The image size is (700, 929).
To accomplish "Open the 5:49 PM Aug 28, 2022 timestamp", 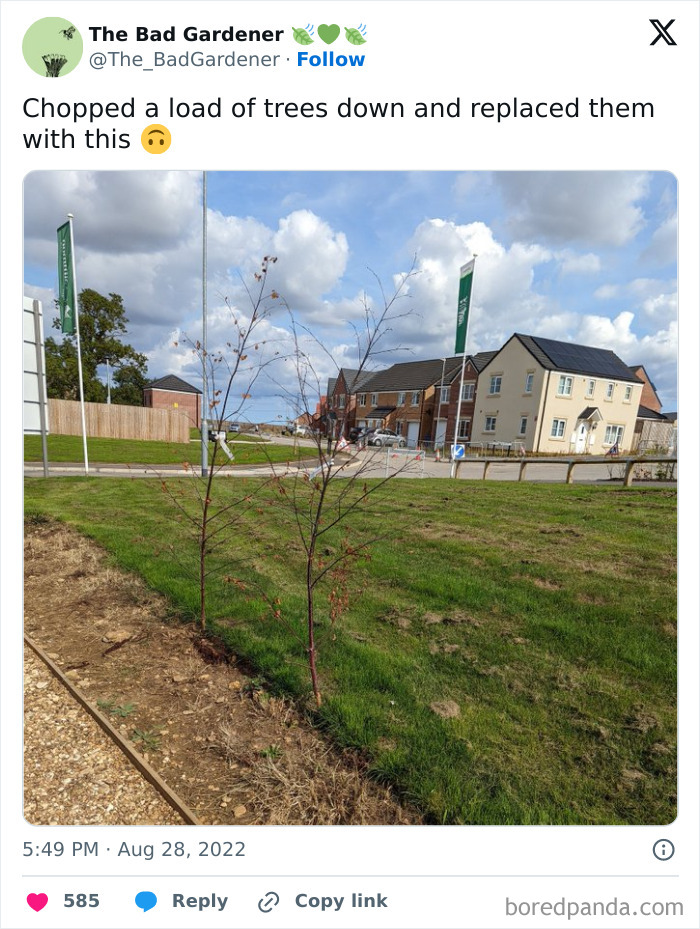I will [134, 850].
